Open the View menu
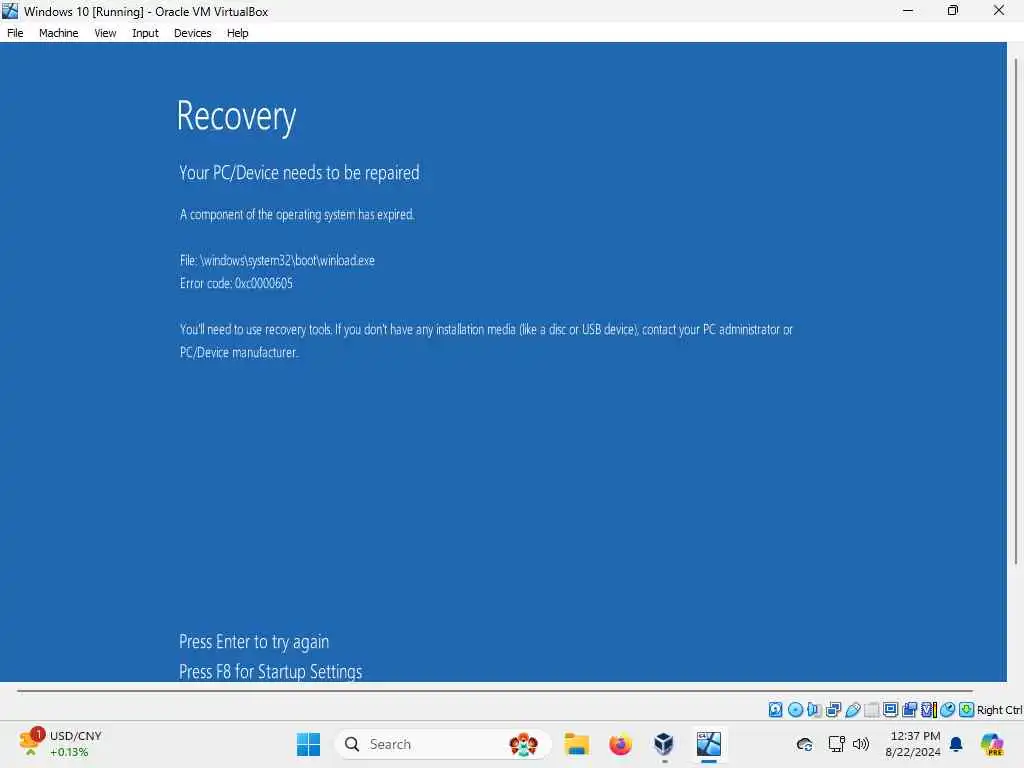Screen dimensions: 1024x768 [105, 33]
